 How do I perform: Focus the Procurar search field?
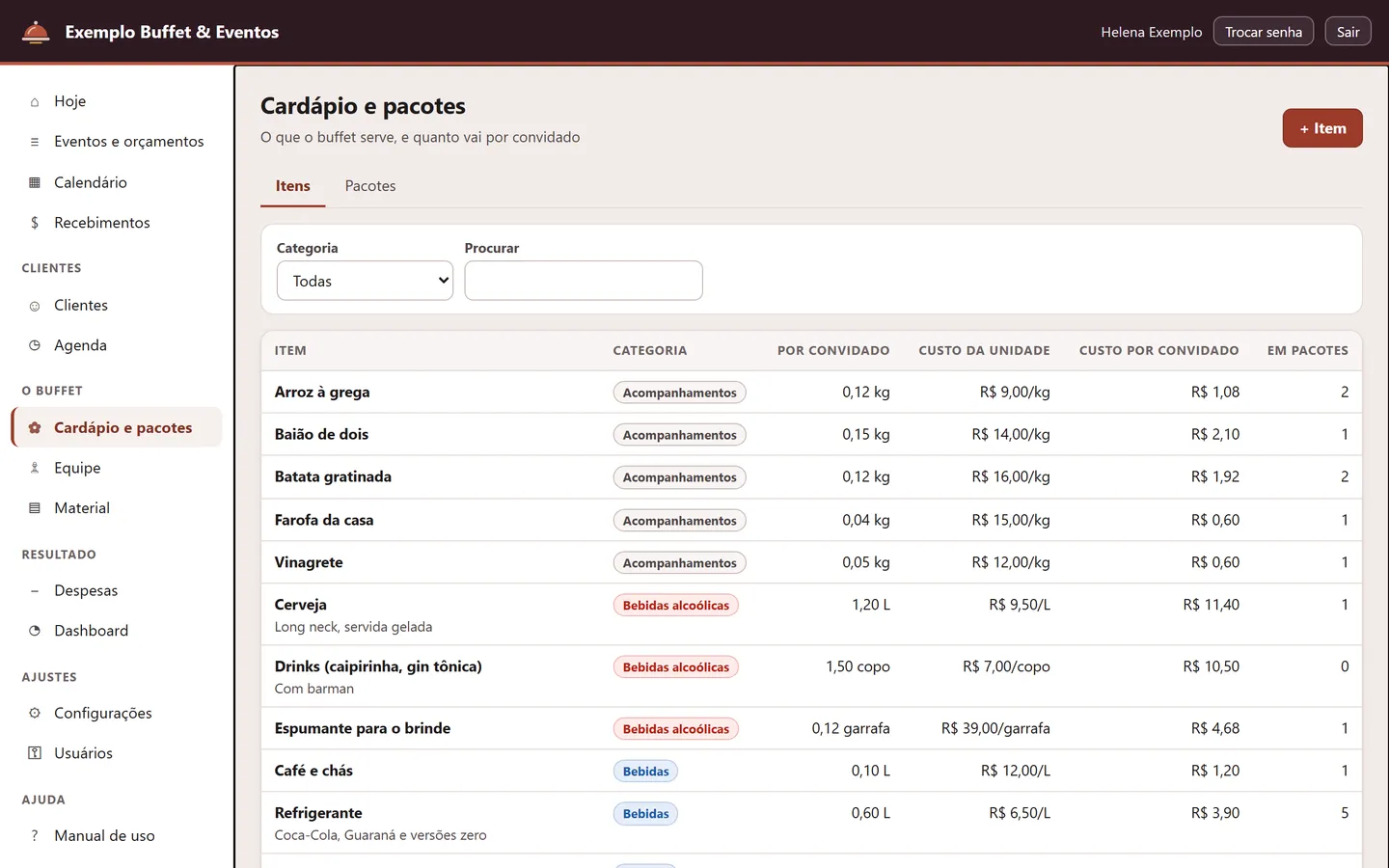click(584, 281)
